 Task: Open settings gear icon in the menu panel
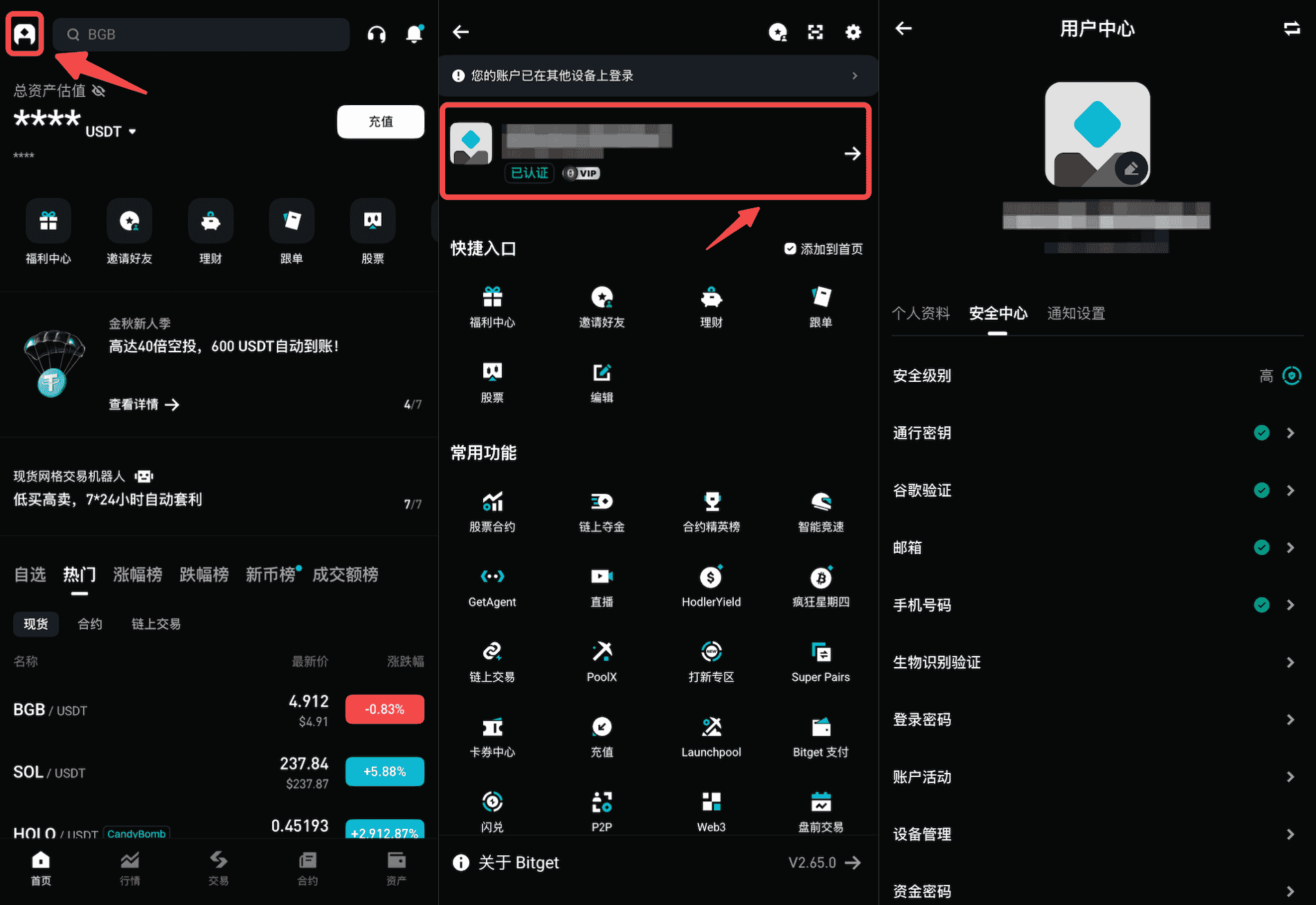[854, 32]
